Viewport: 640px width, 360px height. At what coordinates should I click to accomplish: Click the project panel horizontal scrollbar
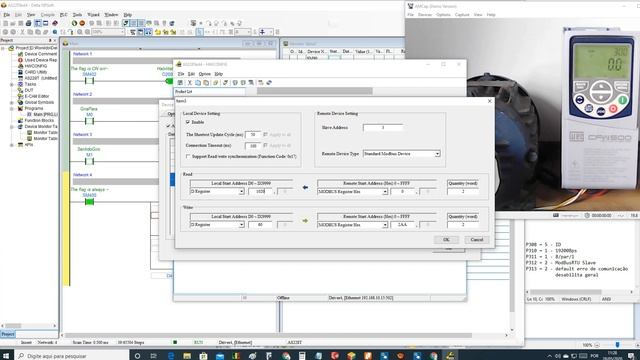point(29,326)
